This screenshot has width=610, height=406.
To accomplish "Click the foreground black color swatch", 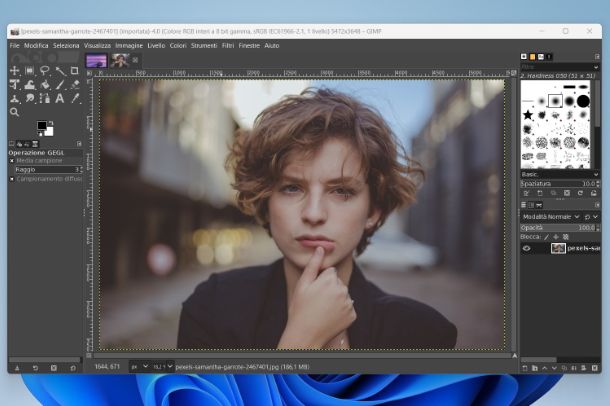I will (x=41, y=125).
